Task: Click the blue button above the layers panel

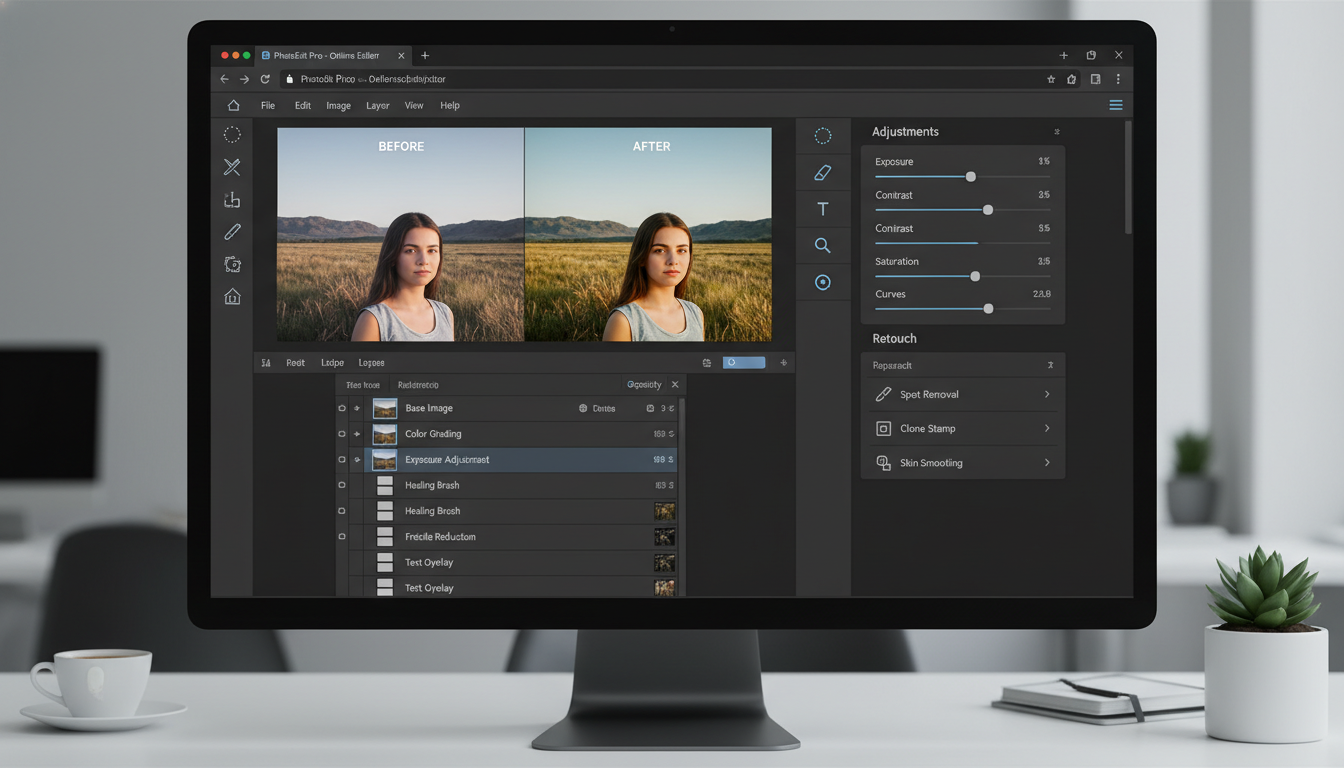Action: [743, 362]
